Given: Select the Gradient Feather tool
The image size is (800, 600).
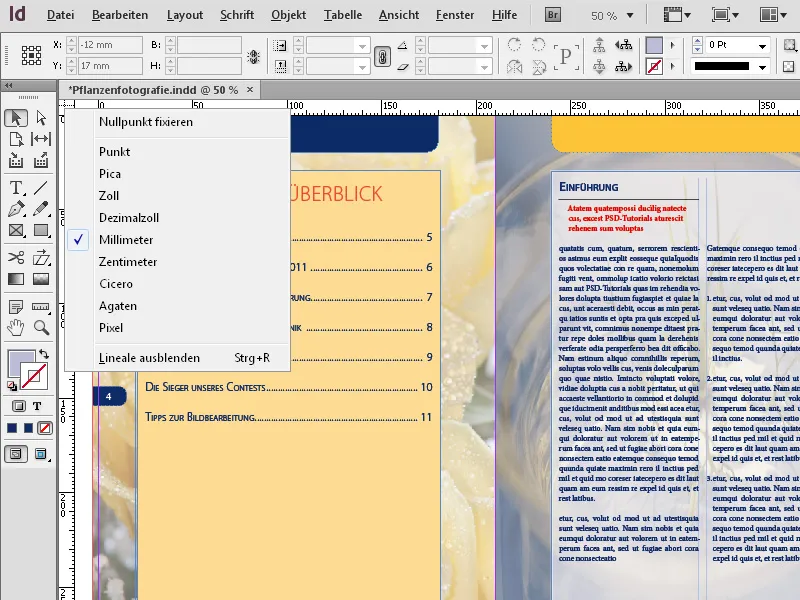Looking at the screenshot, I should tap(41, 279).
